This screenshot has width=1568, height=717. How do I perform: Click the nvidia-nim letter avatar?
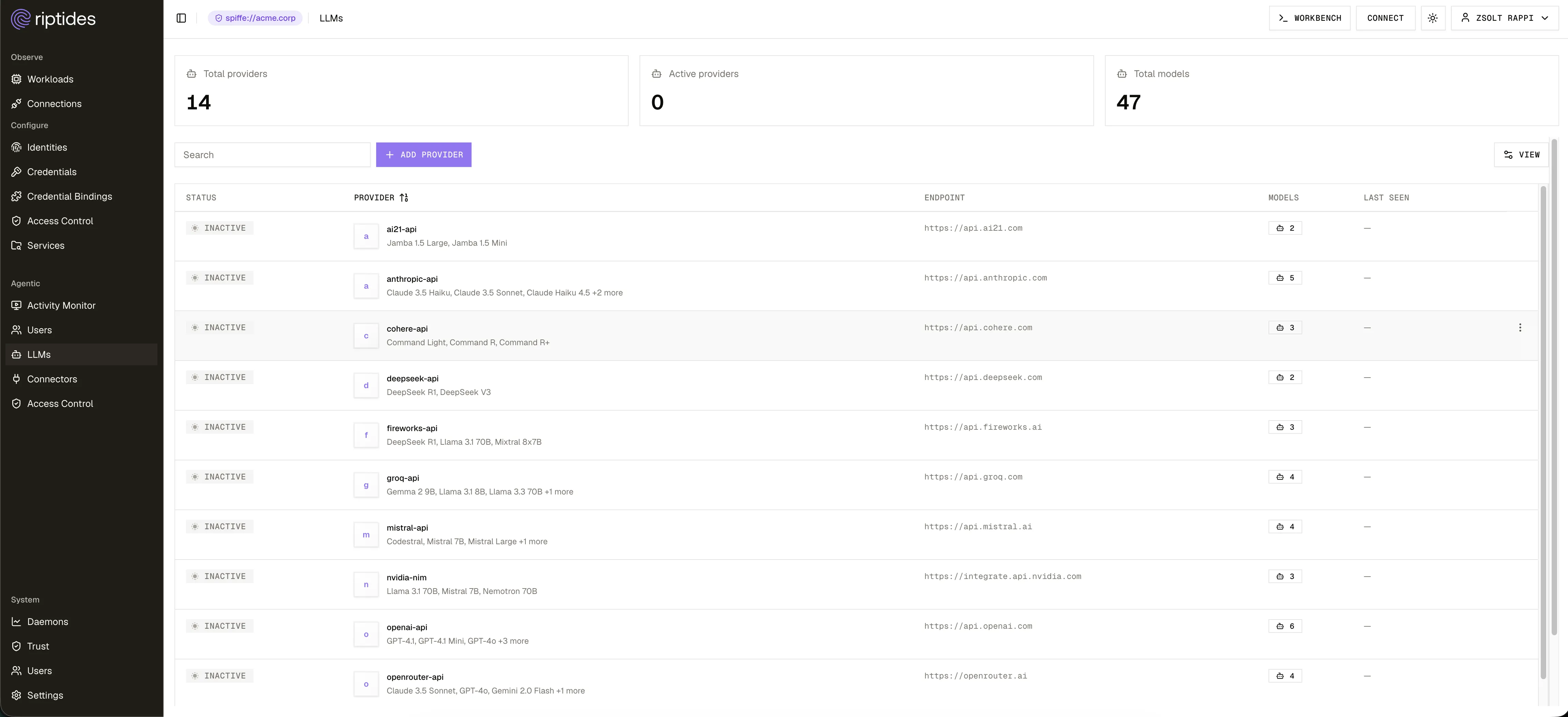point(366,584)
